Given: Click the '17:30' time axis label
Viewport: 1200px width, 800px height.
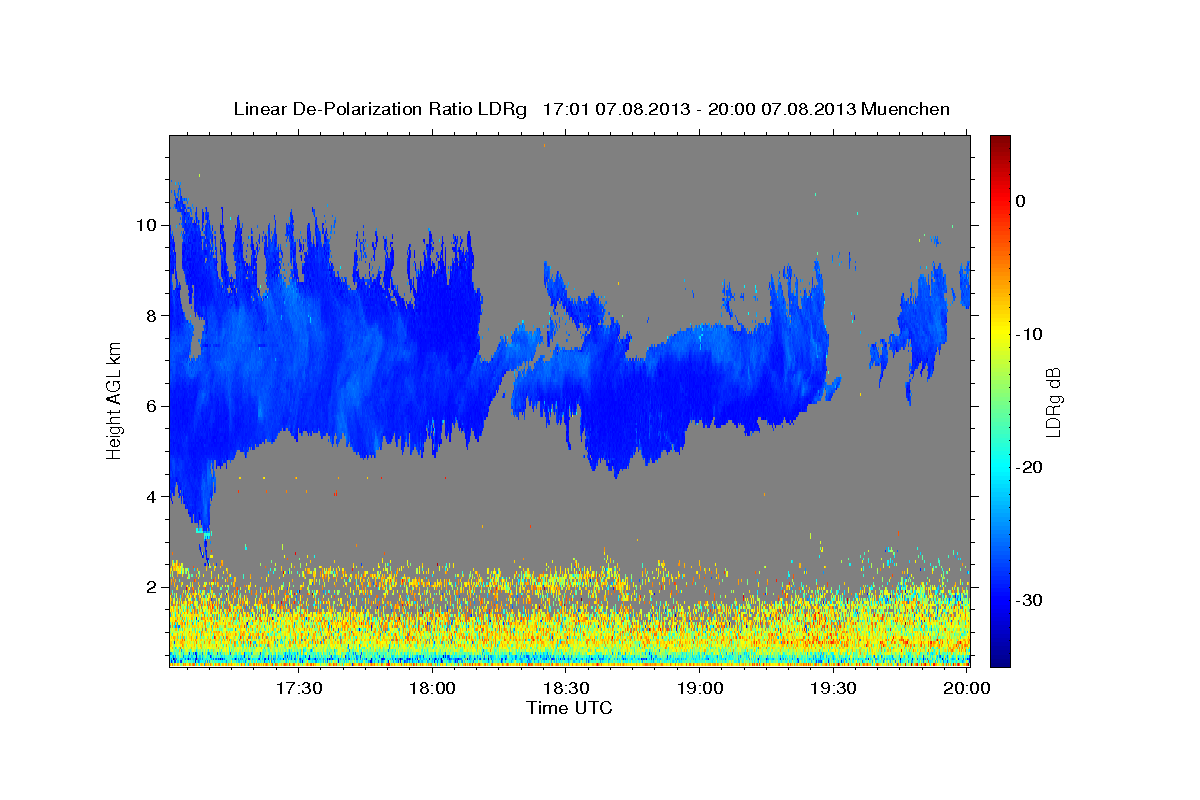Looking at the screenshot, I should pyautogui.click(x=299, y=688).
